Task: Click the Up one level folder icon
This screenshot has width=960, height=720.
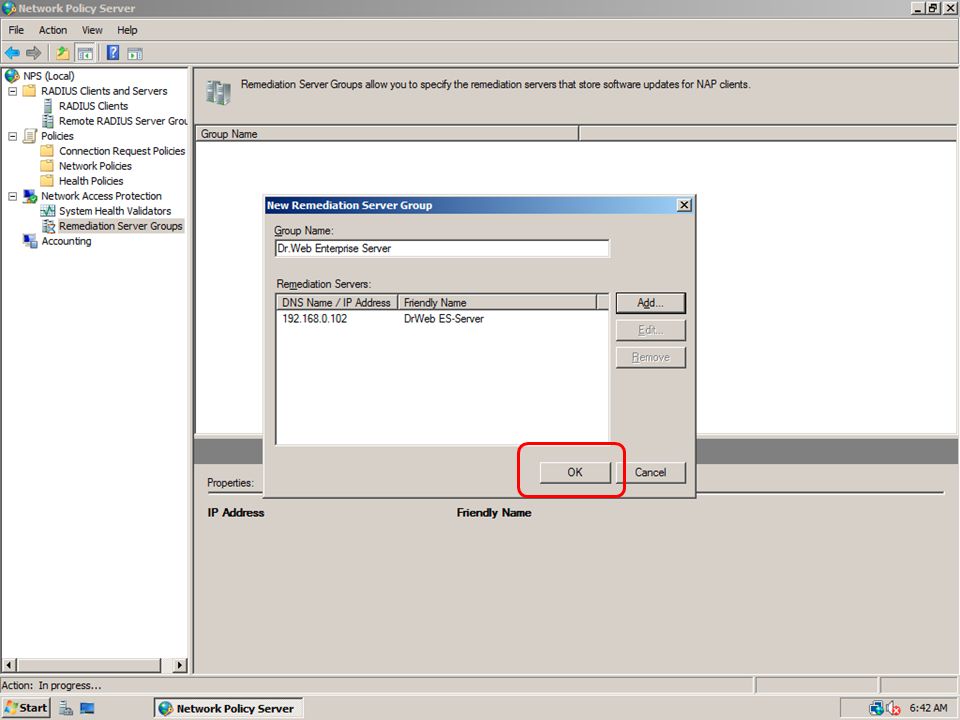Action: coord(62,53)
